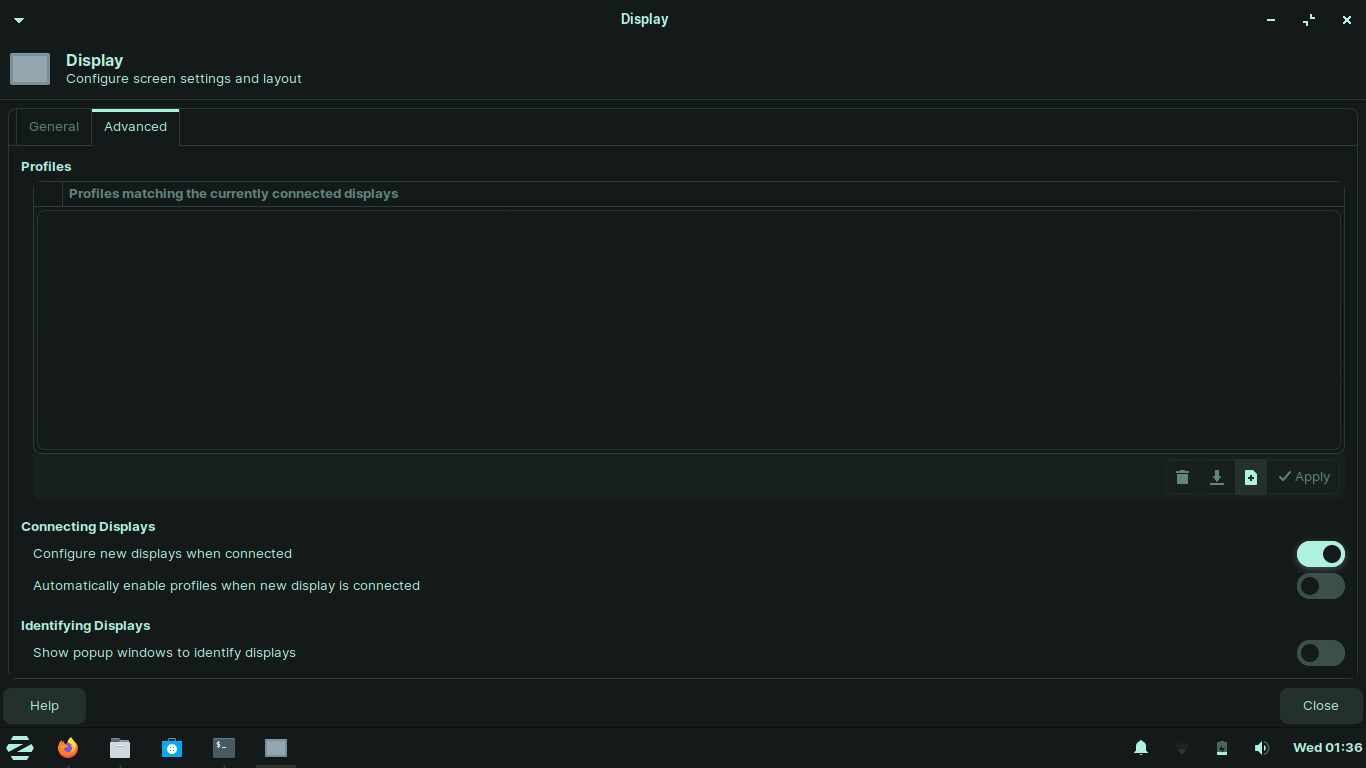This screenshot has height=768, width=1366.
Task: Click the network icon in system tray
Action: (x=1181, y=748)
